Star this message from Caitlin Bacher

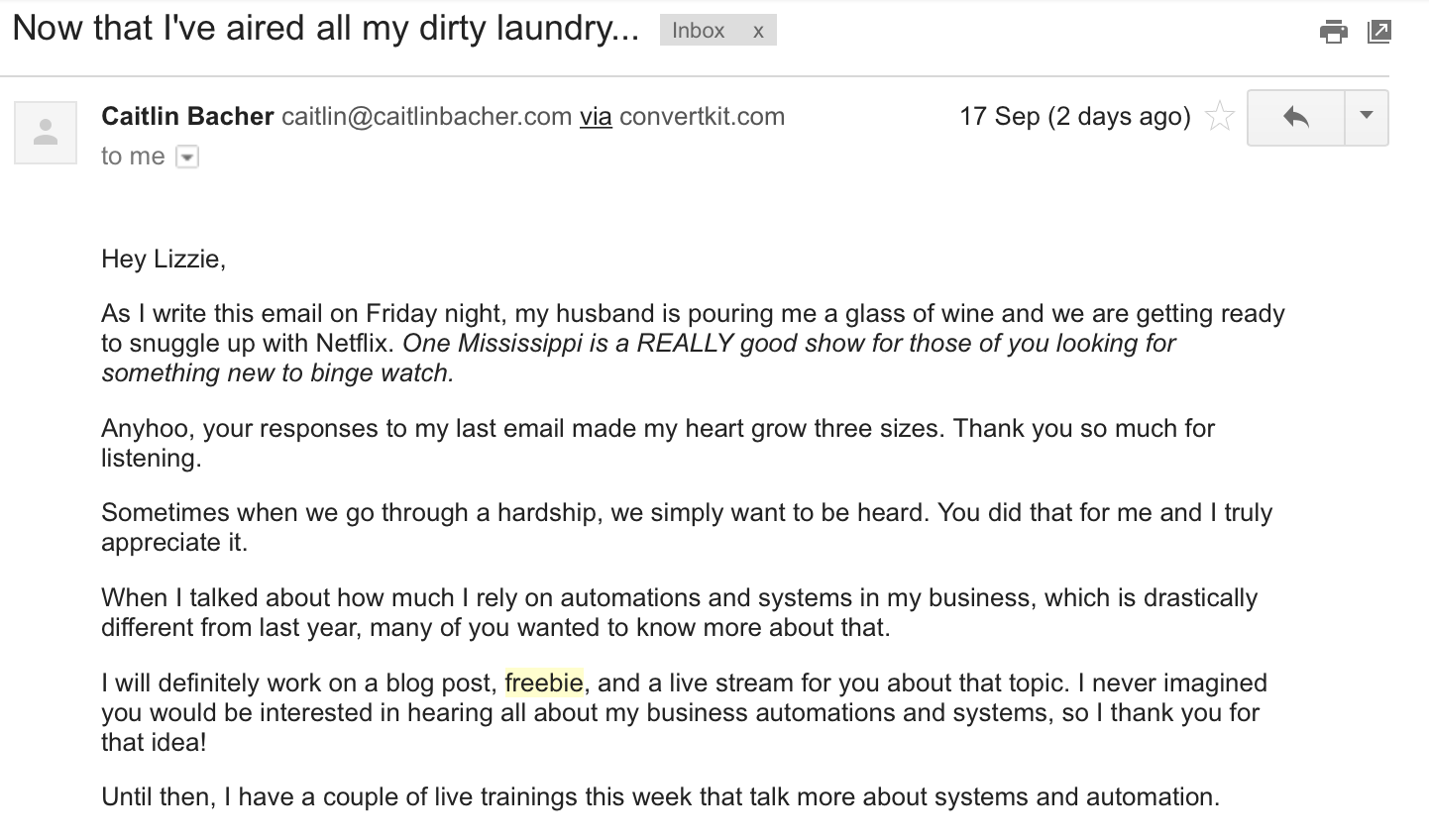click(1220, 117)
